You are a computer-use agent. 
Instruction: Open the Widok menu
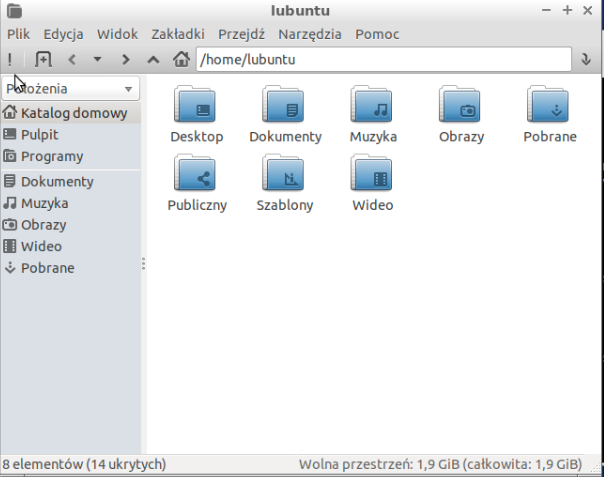tap(119, 34)
